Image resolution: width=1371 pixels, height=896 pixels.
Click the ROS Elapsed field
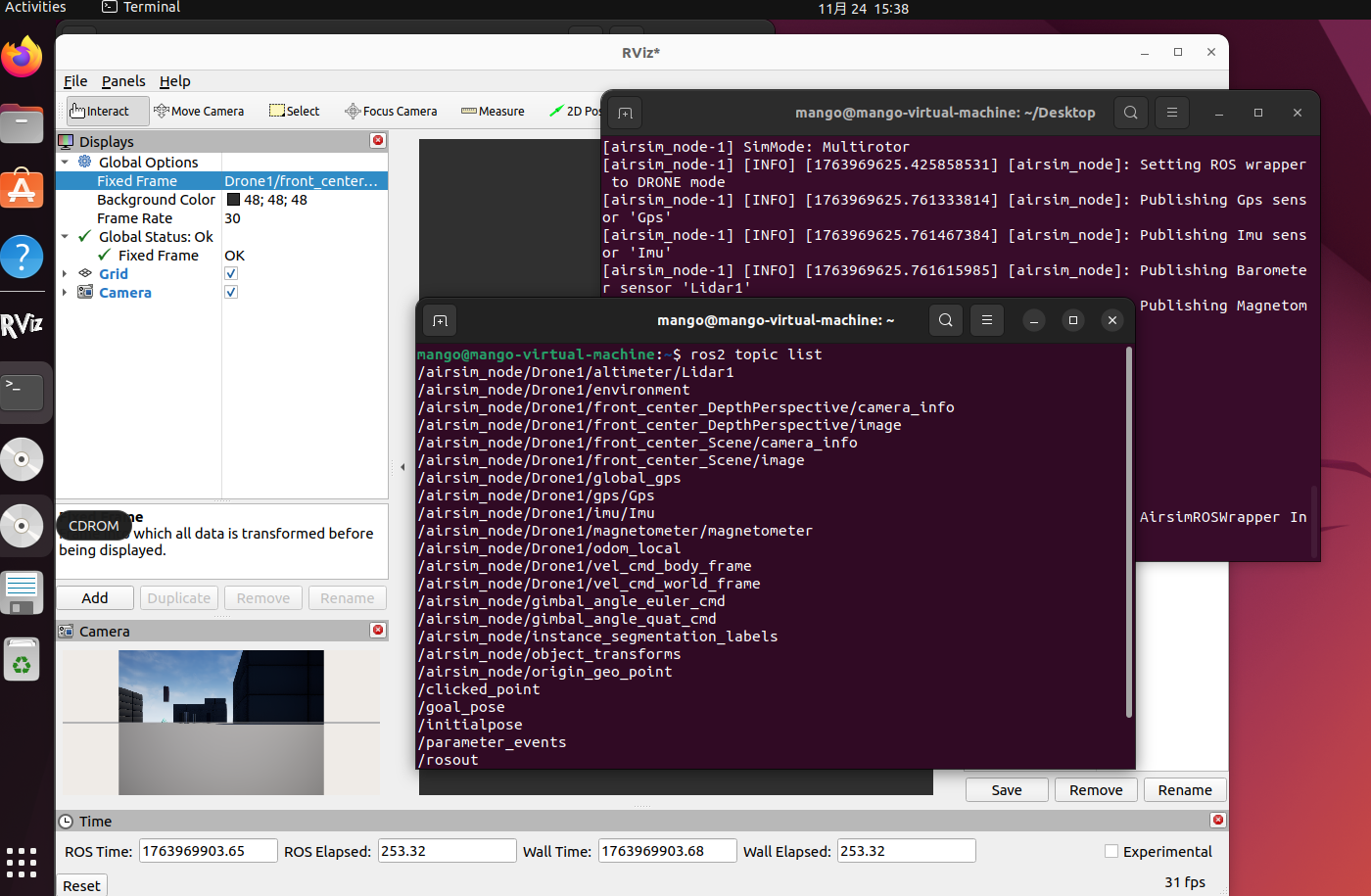pyautogui.click(x=447, y=851)
